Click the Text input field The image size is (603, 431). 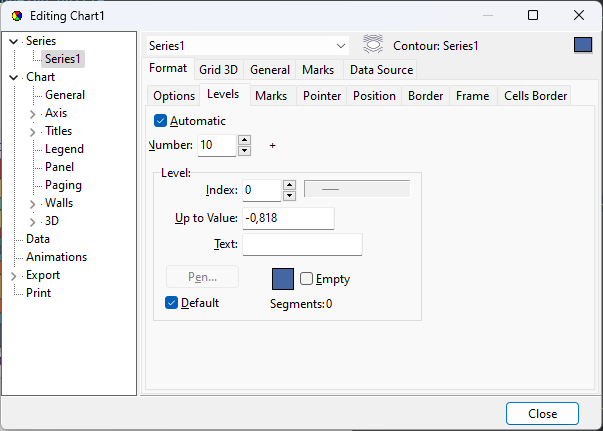tap(302, 245)
